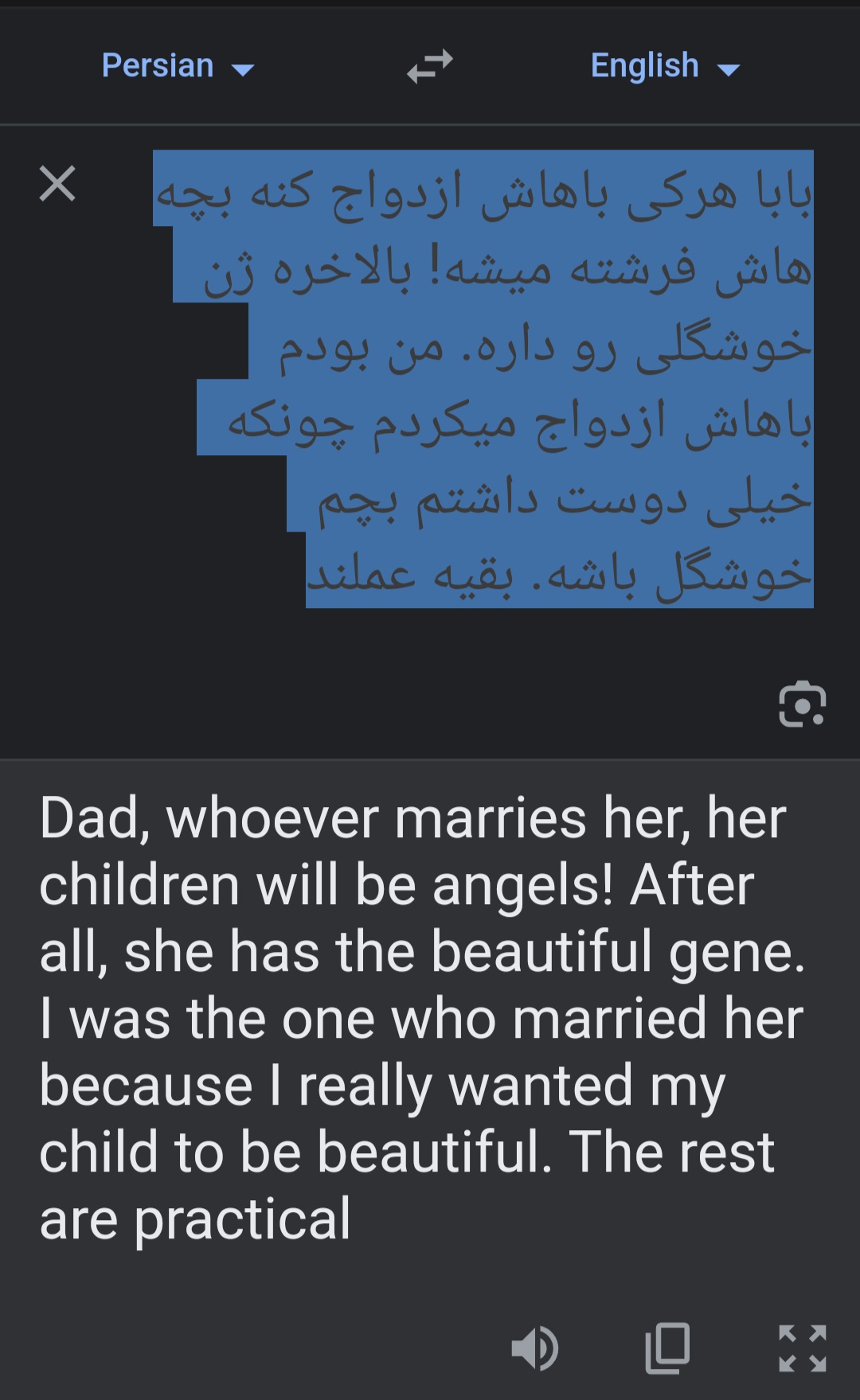Clear the Persian source text
This screenshot has width=860, height=1400.
tap(57, 184)
